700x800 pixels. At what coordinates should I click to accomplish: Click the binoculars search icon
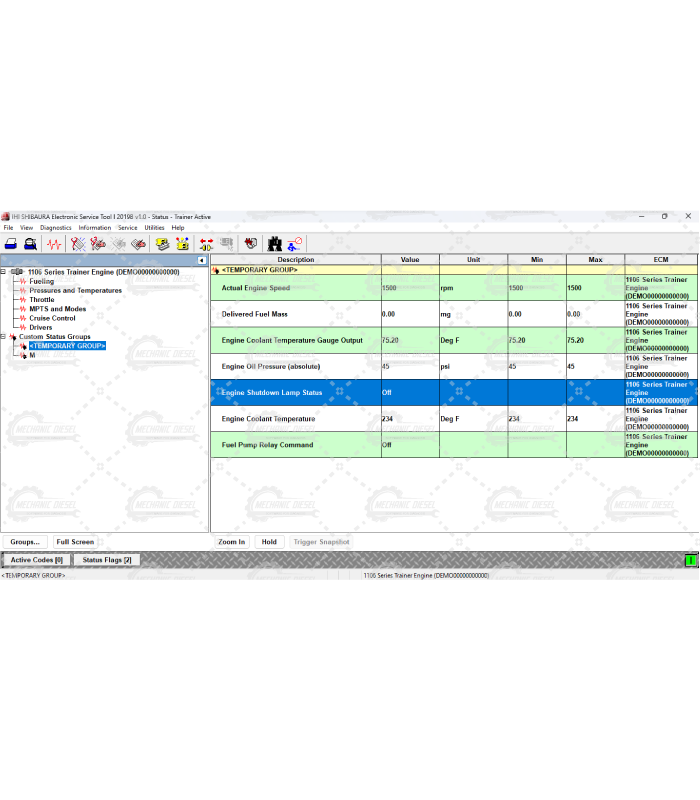pyautogui.click(x=274, y=243)
